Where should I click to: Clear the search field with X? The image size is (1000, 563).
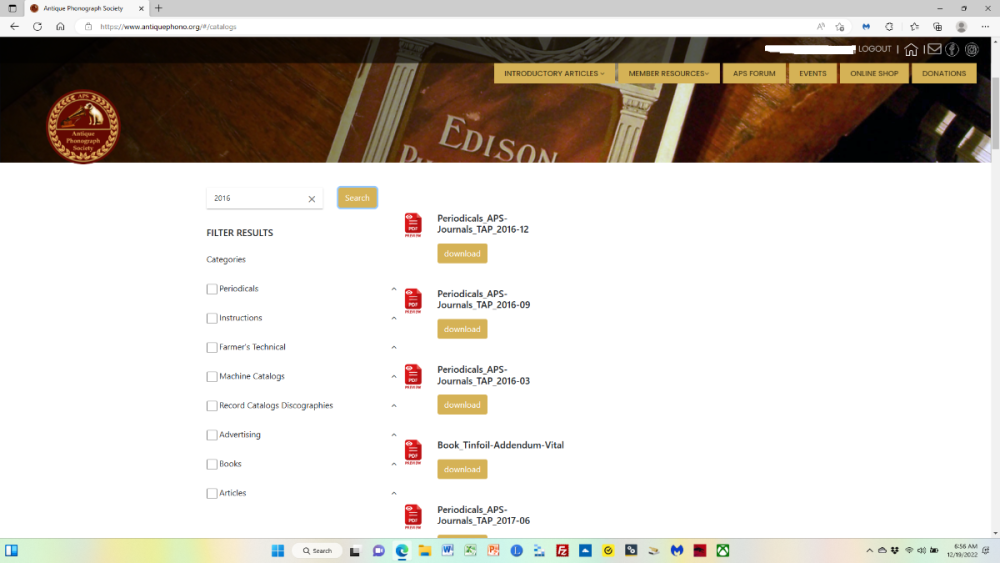(x=311, y=199)
